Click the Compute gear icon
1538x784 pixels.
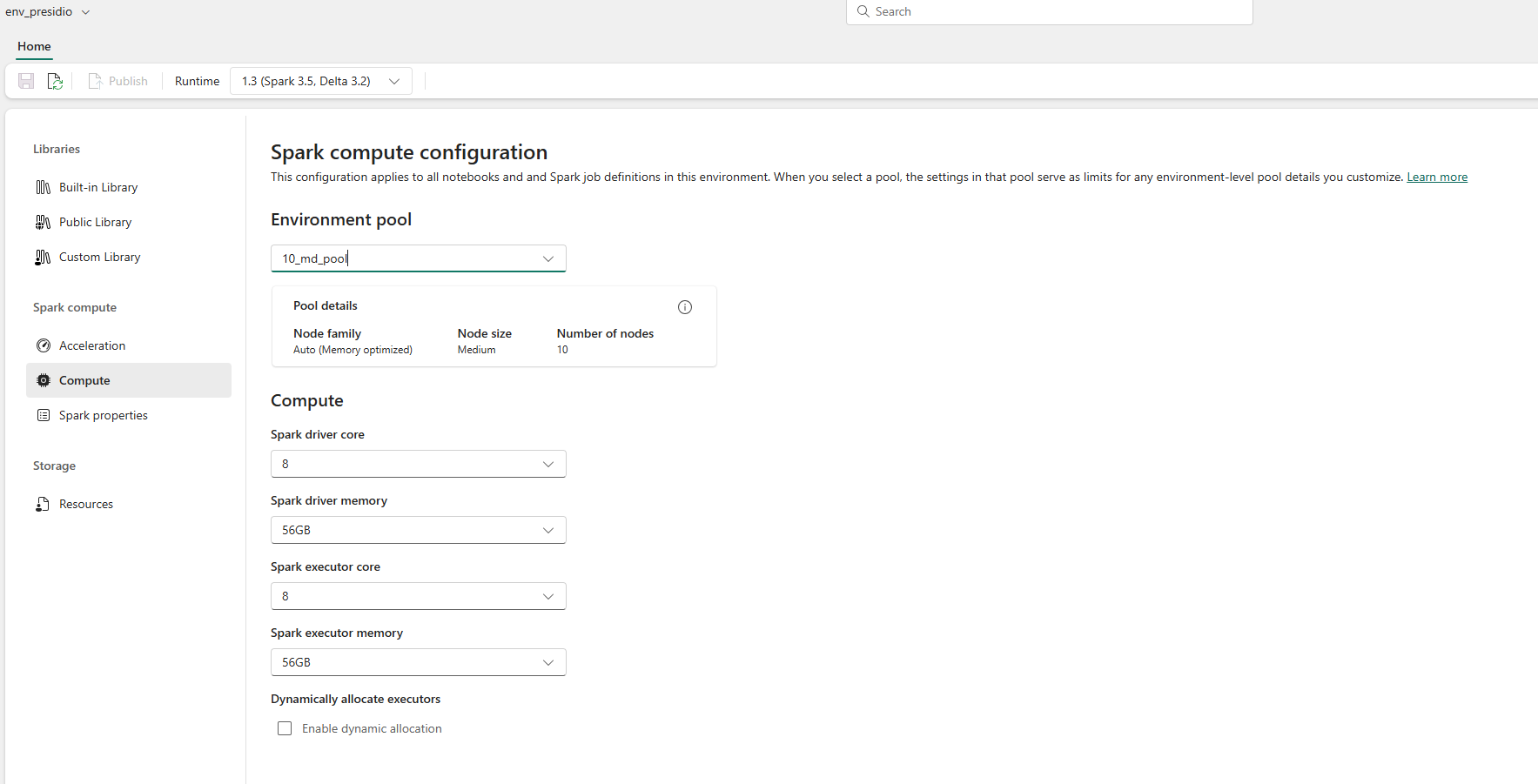44,380
